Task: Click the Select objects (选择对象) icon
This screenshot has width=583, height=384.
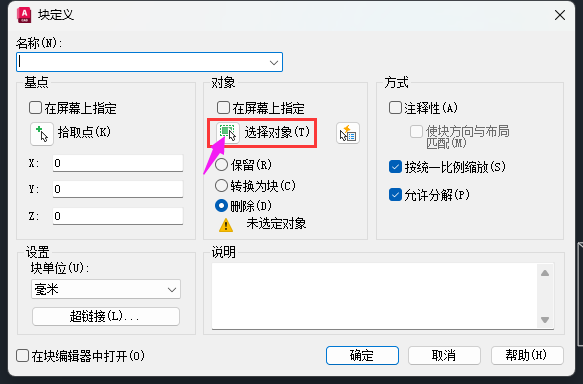Action: click(228, 133)
